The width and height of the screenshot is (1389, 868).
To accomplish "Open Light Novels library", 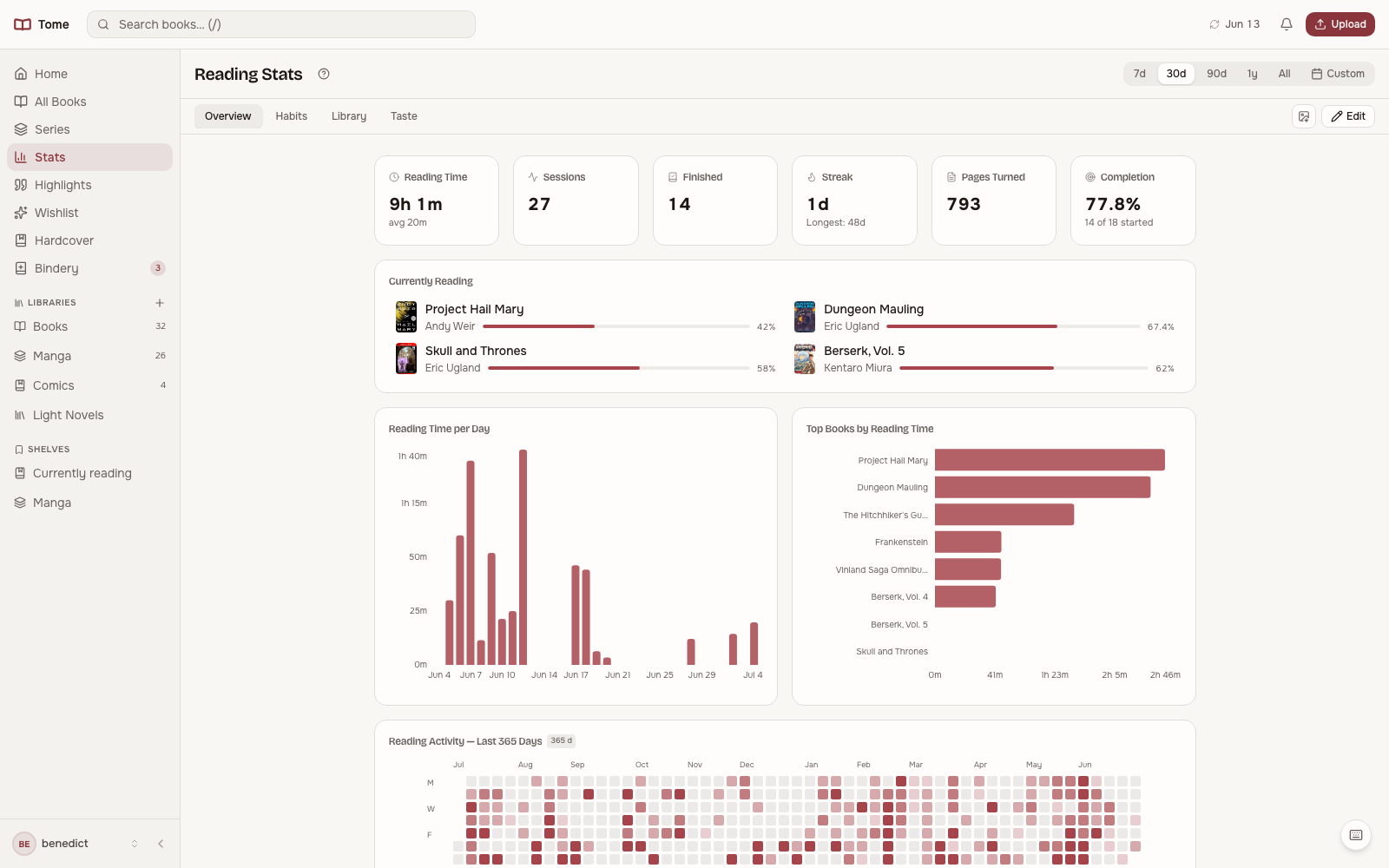I will (90, 415).
